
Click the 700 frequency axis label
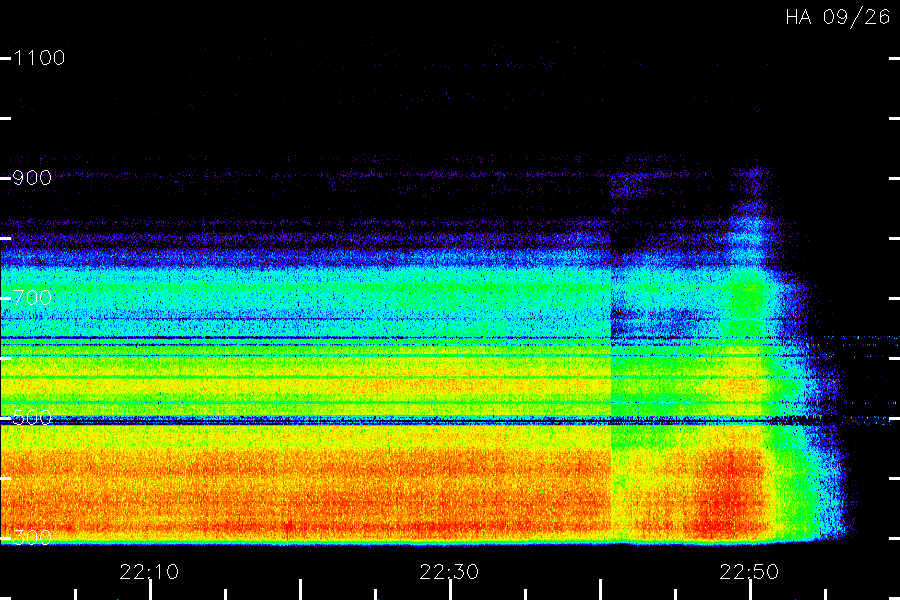(32, 298)
